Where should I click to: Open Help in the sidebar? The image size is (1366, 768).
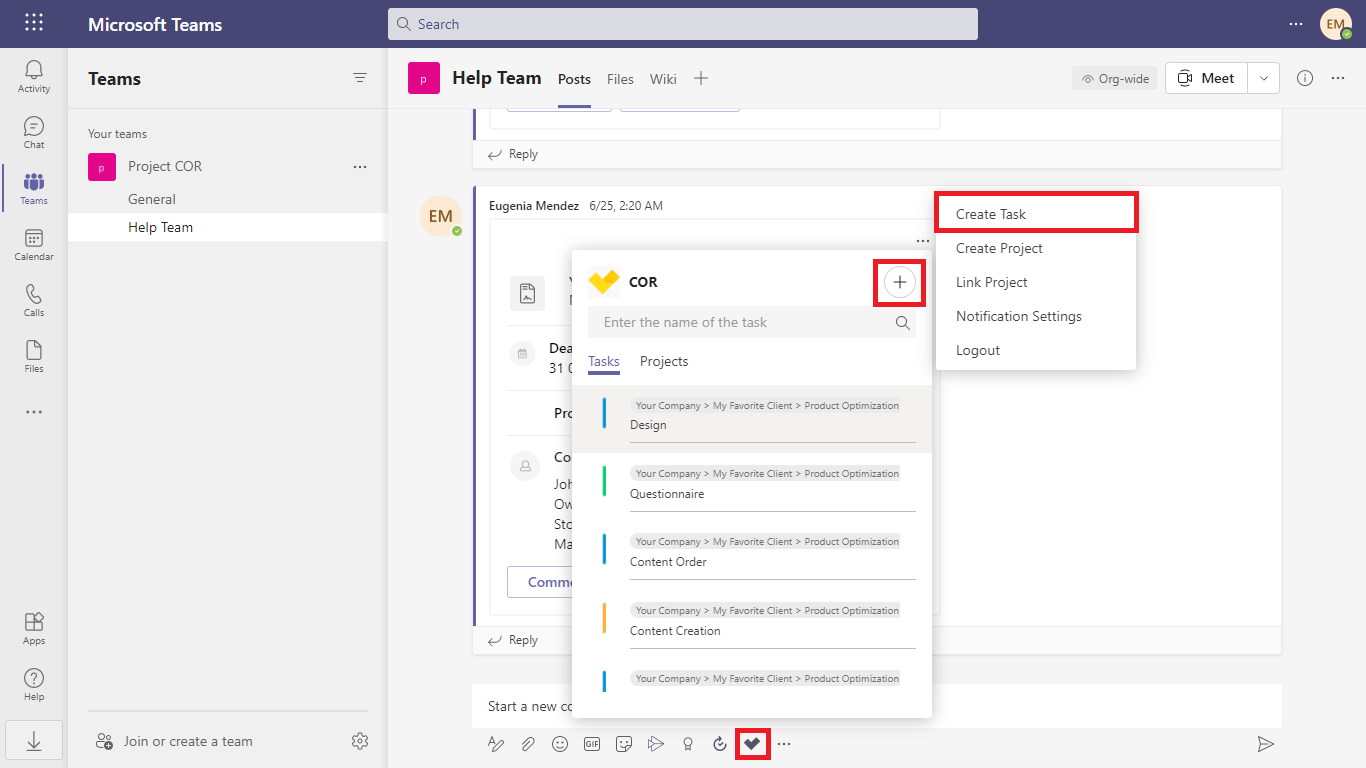click(x=34, y=684)
